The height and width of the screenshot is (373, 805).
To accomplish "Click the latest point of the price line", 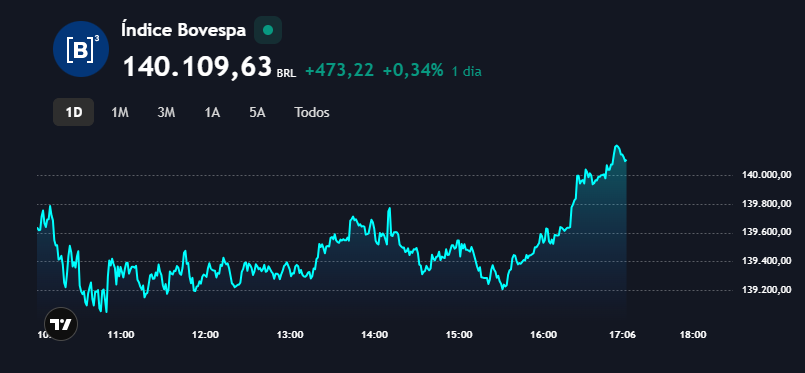I will pyautogui.click(x=626, y=161).
